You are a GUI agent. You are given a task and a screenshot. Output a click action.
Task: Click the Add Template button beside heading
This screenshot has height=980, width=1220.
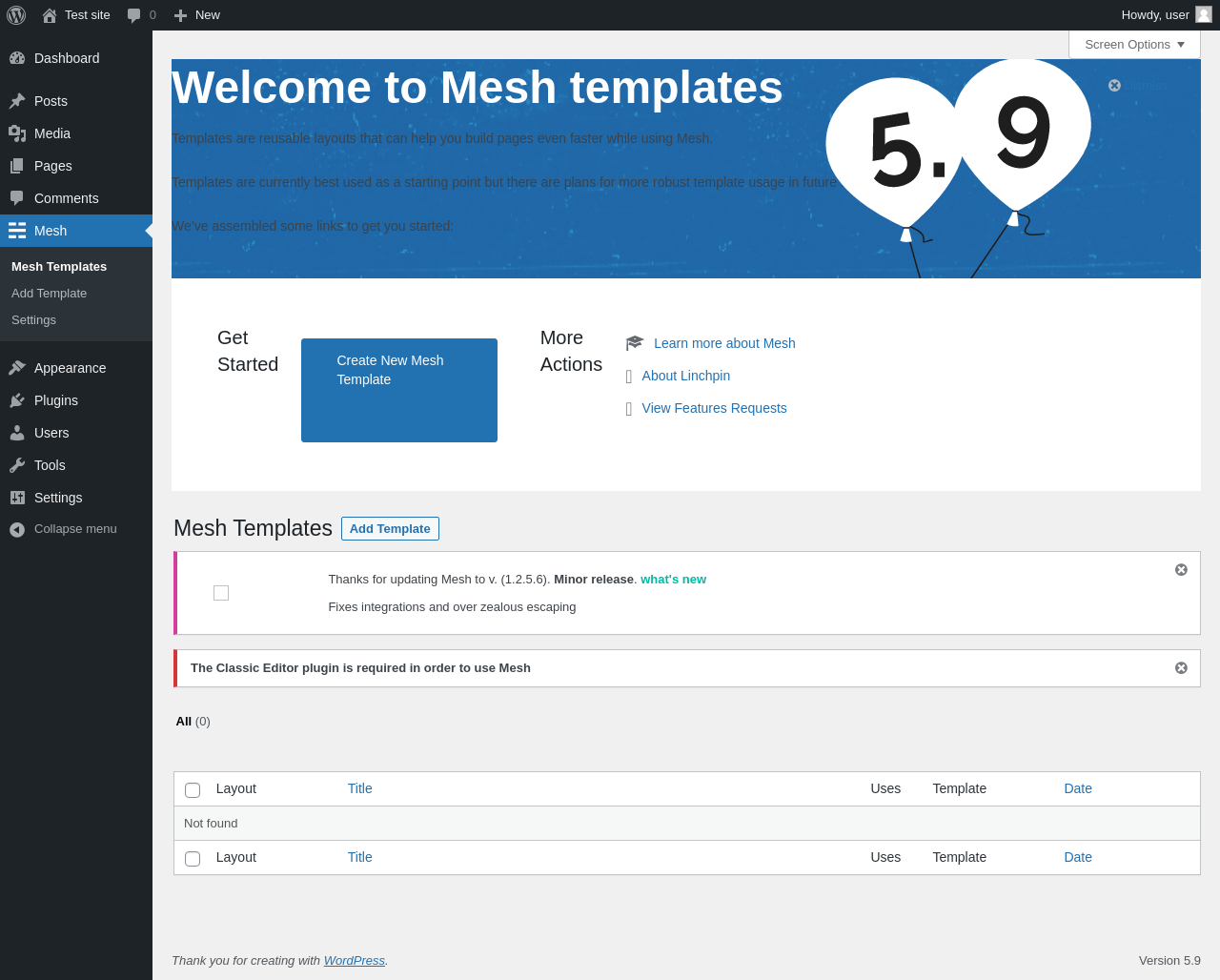click(390, 529)
